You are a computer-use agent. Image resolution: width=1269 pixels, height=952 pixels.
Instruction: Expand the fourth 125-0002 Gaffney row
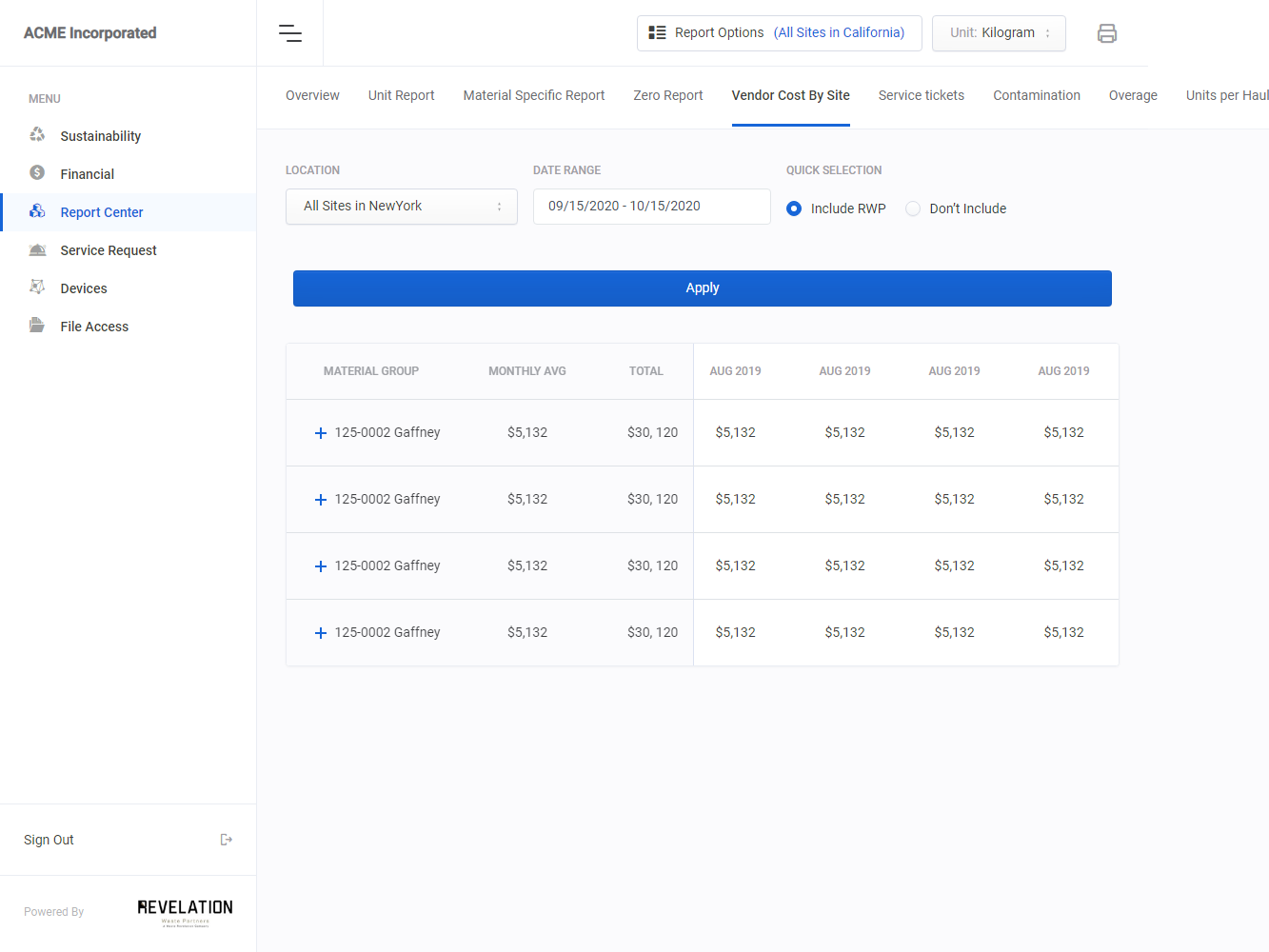point(321,633)
